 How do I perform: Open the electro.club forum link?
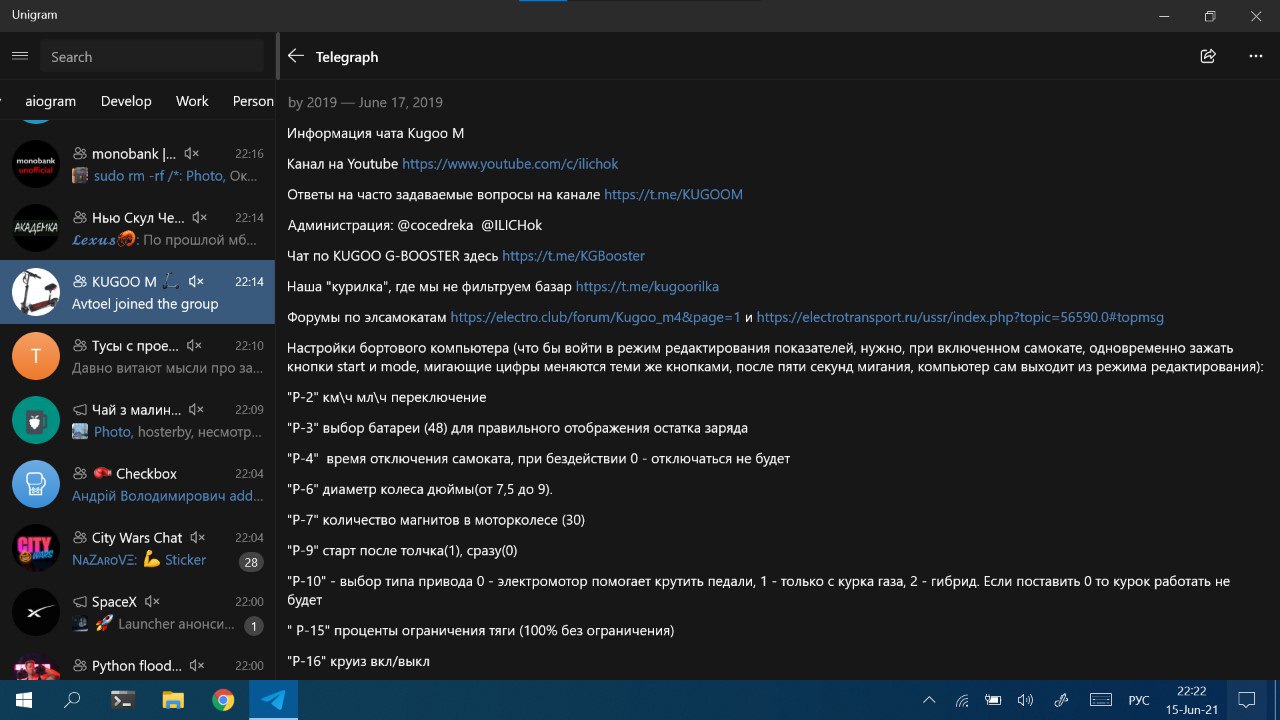point(595,317)
